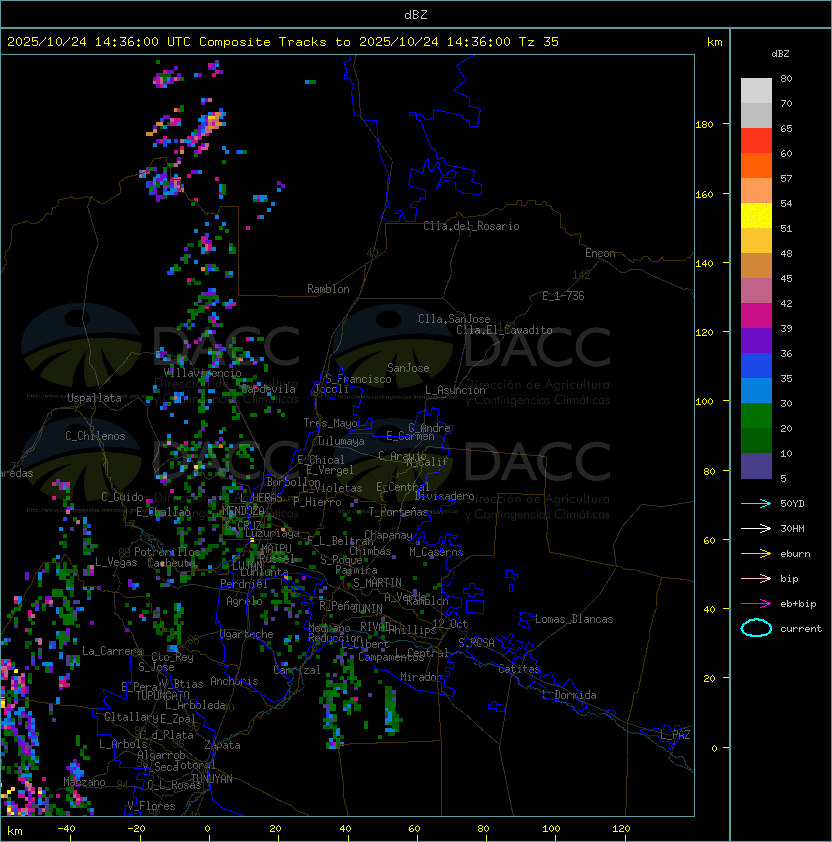Click the yellow eburn arrow in legend
The width and height of the screenshot is (832, 842).
tap(756, 554)
